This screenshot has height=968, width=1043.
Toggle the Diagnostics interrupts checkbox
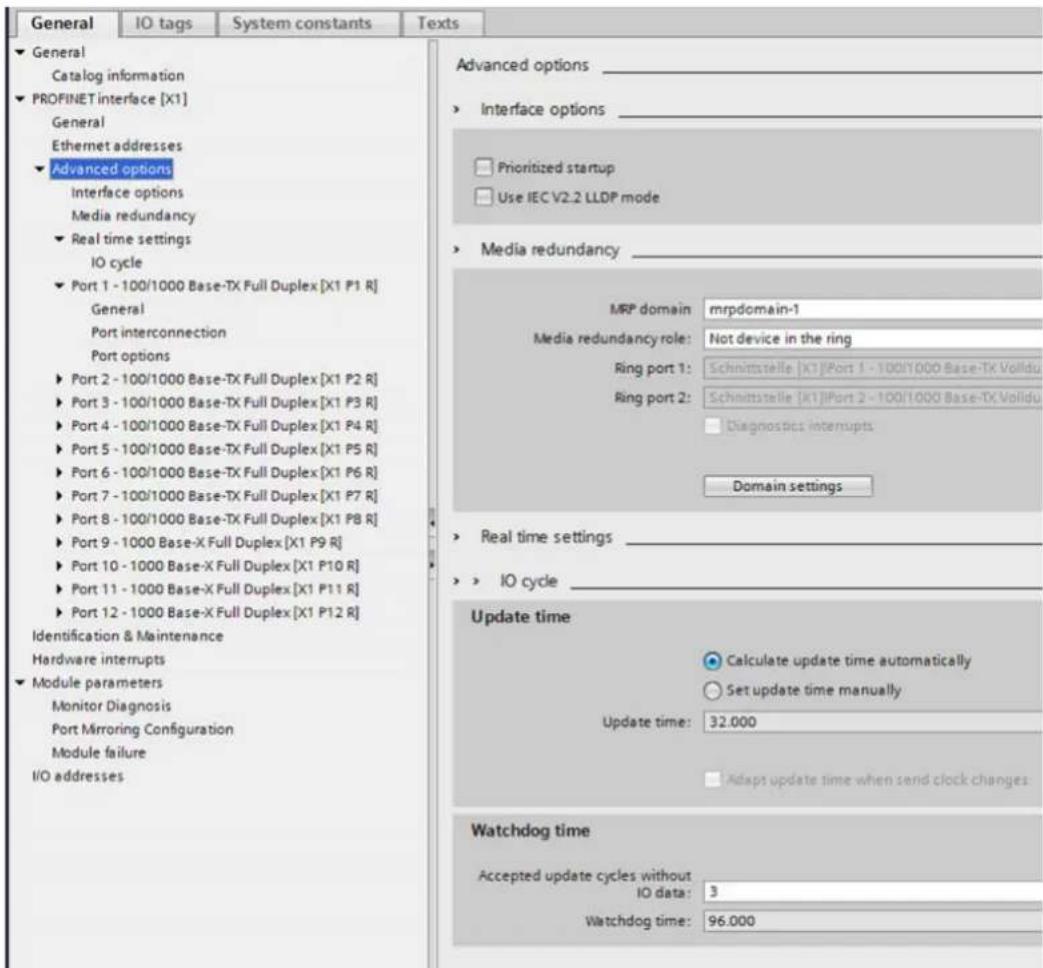point(712,426)
